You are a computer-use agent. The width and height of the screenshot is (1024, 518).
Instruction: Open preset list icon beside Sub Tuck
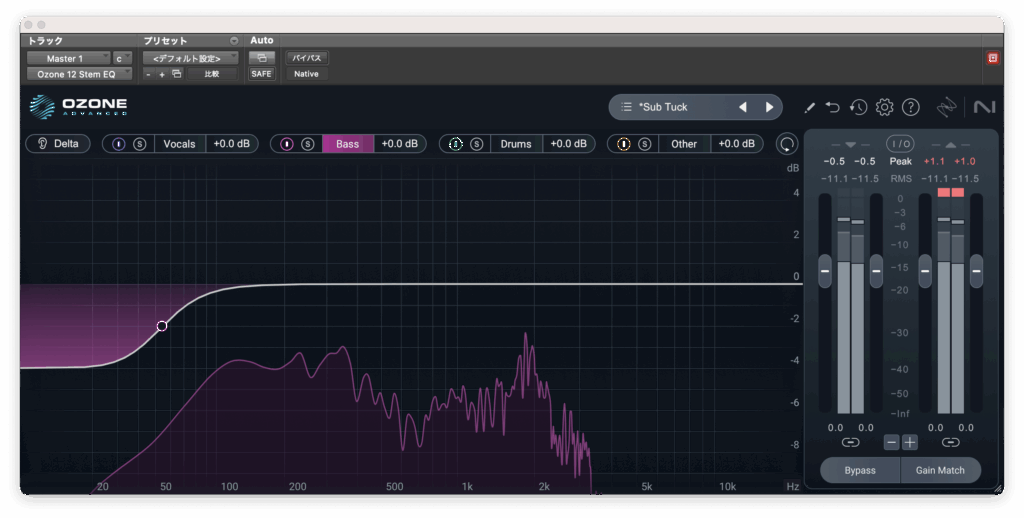pos(626,107)
